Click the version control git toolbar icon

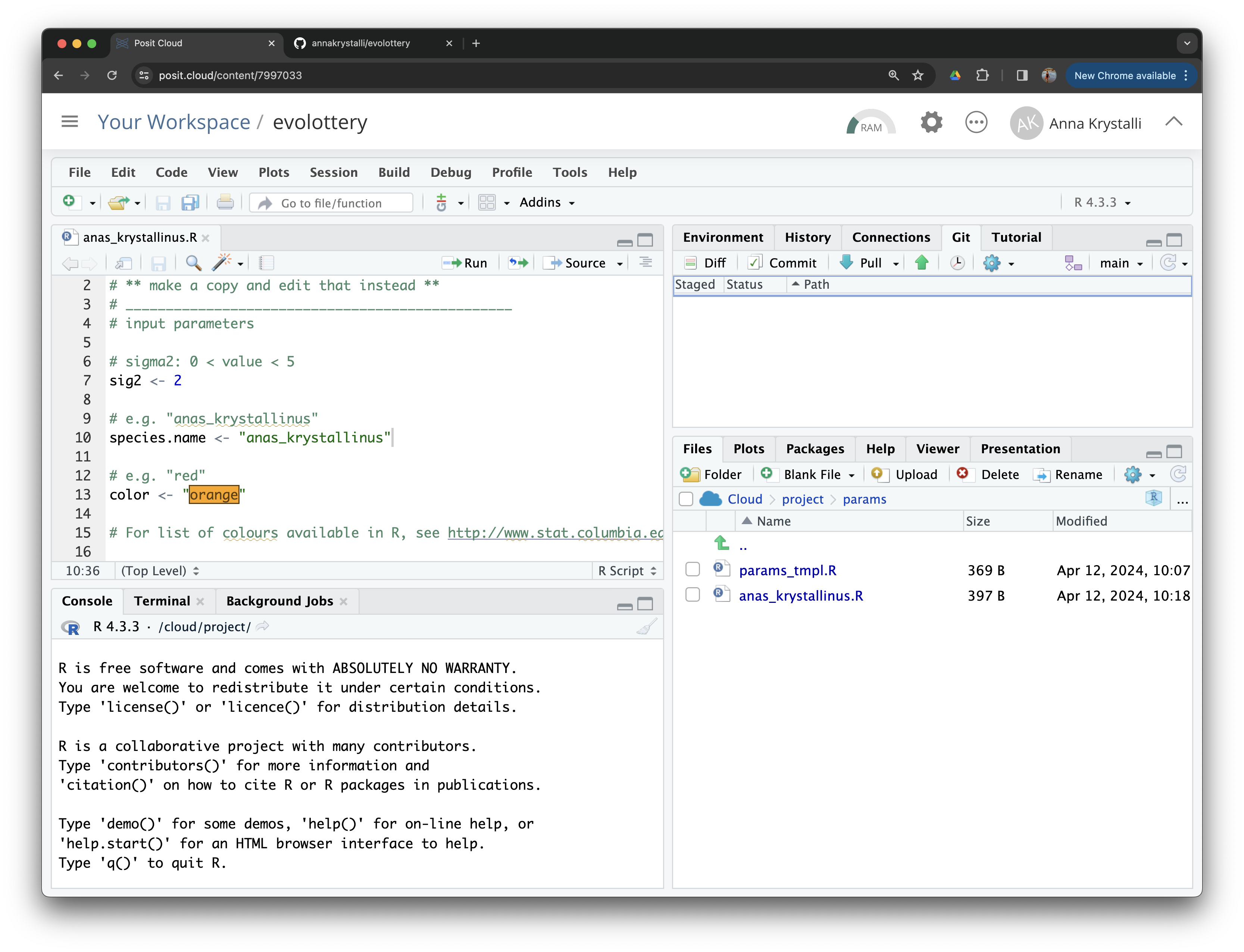click(441, 202)
